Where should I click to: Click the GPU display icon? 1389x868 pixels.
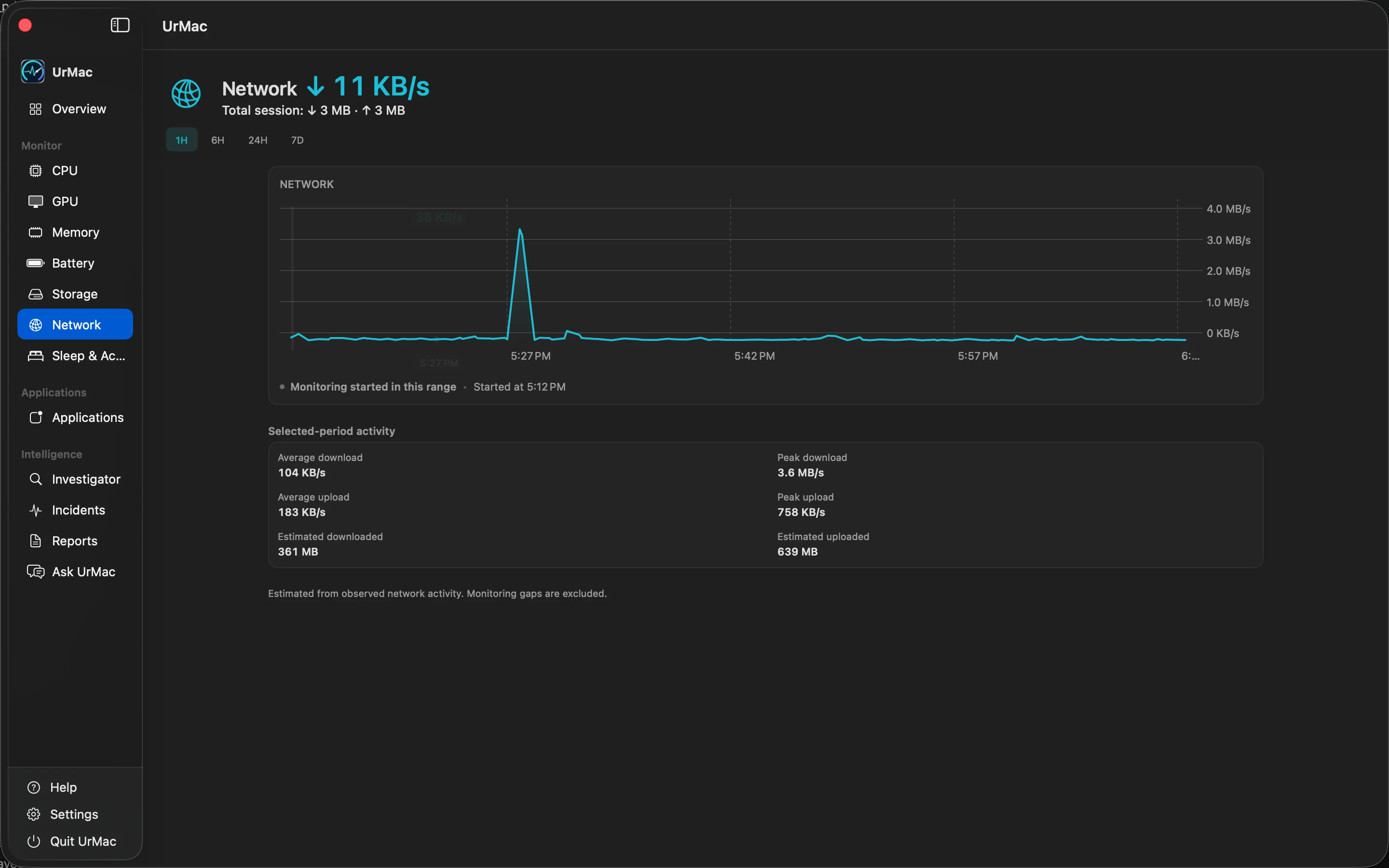coord(36,202)
